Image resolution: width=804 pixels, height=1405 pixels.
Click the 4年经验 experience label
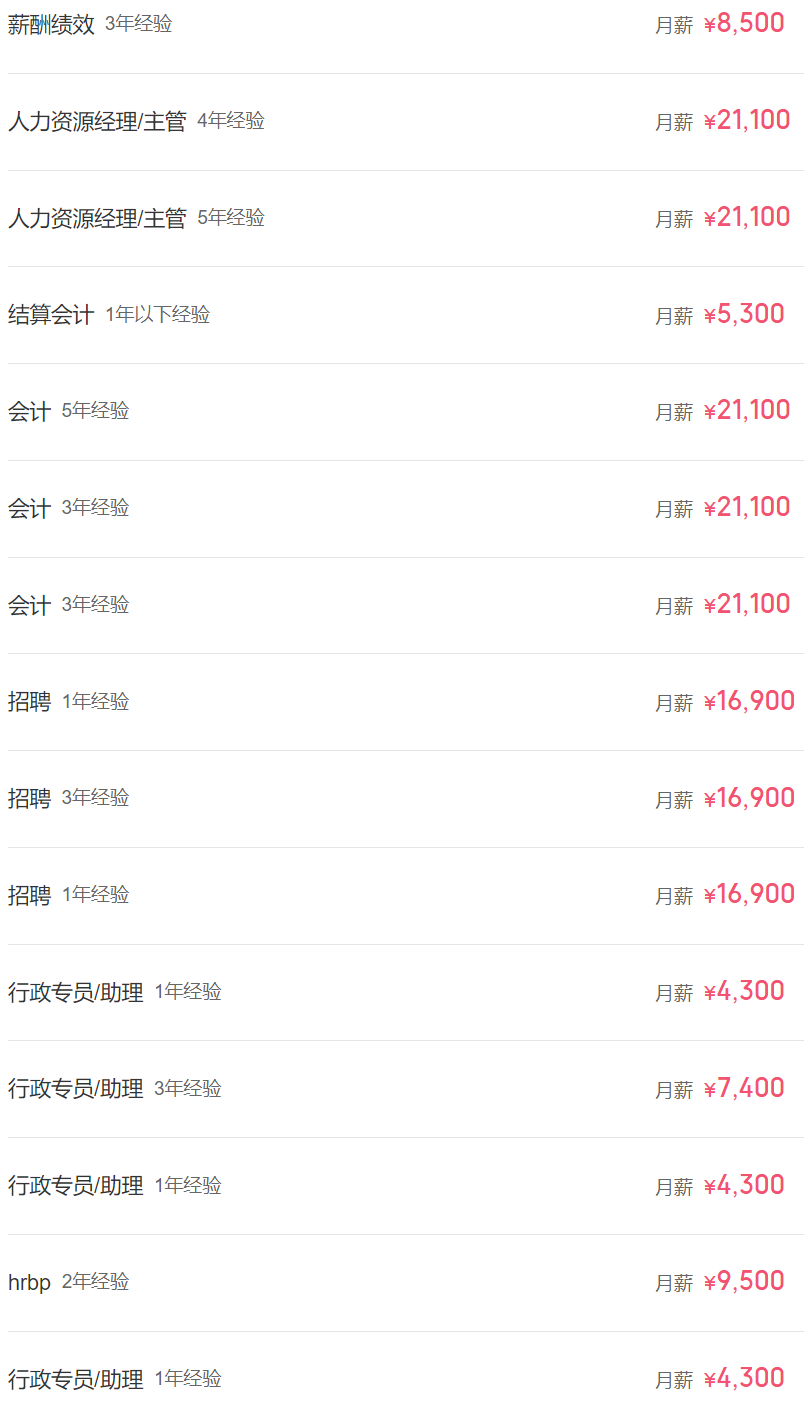coord(231,121)
